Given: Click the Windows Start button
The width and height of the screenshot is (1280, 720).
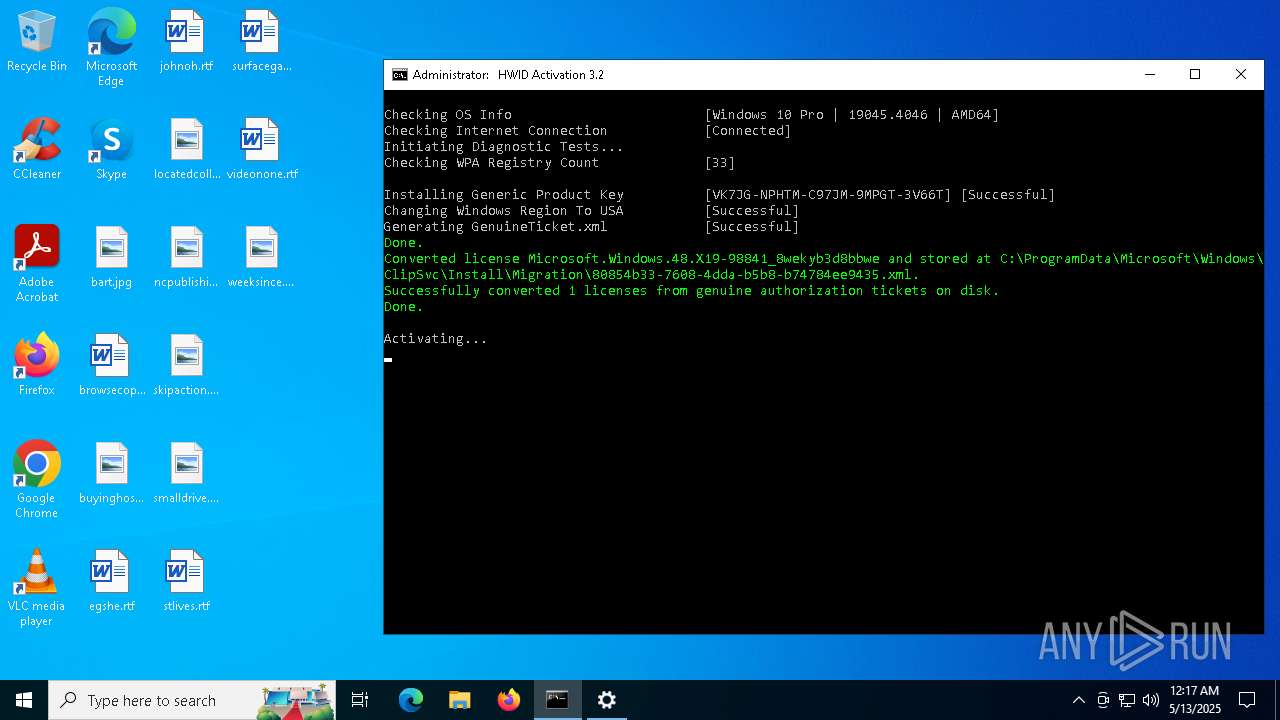Looking at the screenshot, I should (24, 700).
